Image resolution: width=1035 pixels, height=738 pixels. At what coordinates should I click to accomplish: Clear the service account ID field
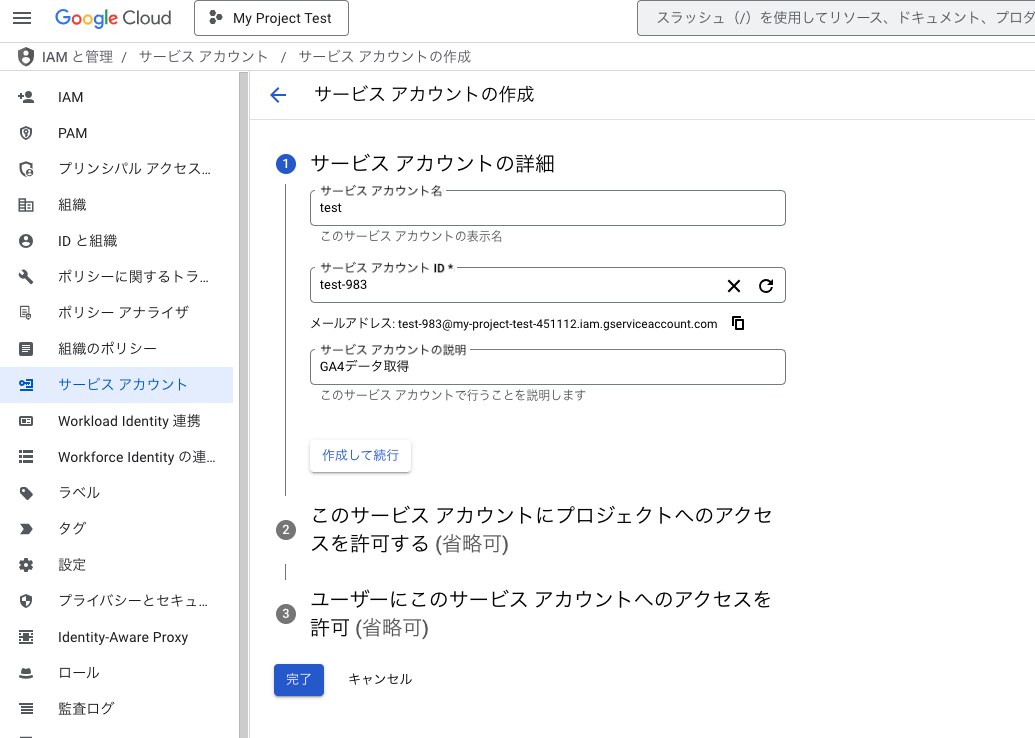coord(734,286)
